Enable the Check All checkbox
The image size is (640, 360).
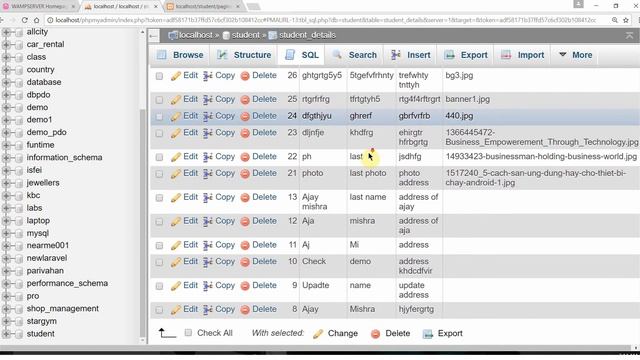[x=188, y=333]
